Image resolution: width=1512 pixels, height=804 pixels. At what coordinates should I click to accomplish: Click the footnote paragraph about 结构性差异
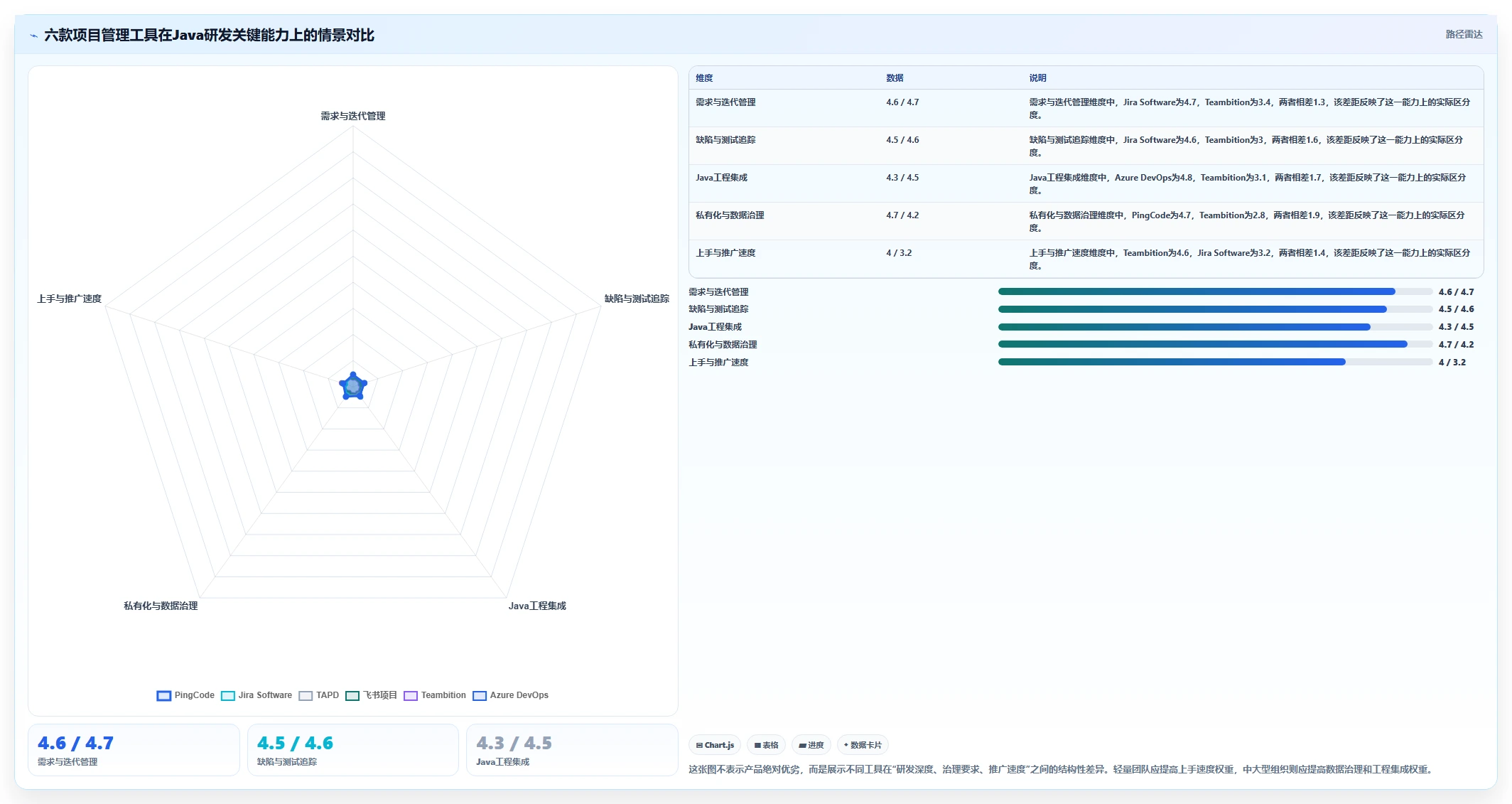pos(1062,769)
